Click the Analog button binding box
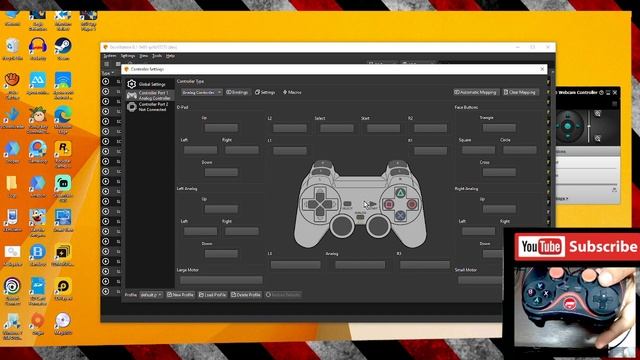This screenshot has height=360, width=640. (x=360, y=265)
